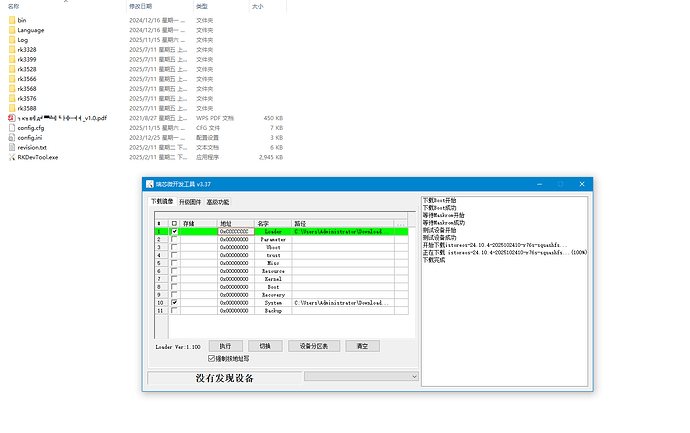Screen dimensions: 690x433
Task: Click the 执行 button
Action: (225, 346)
